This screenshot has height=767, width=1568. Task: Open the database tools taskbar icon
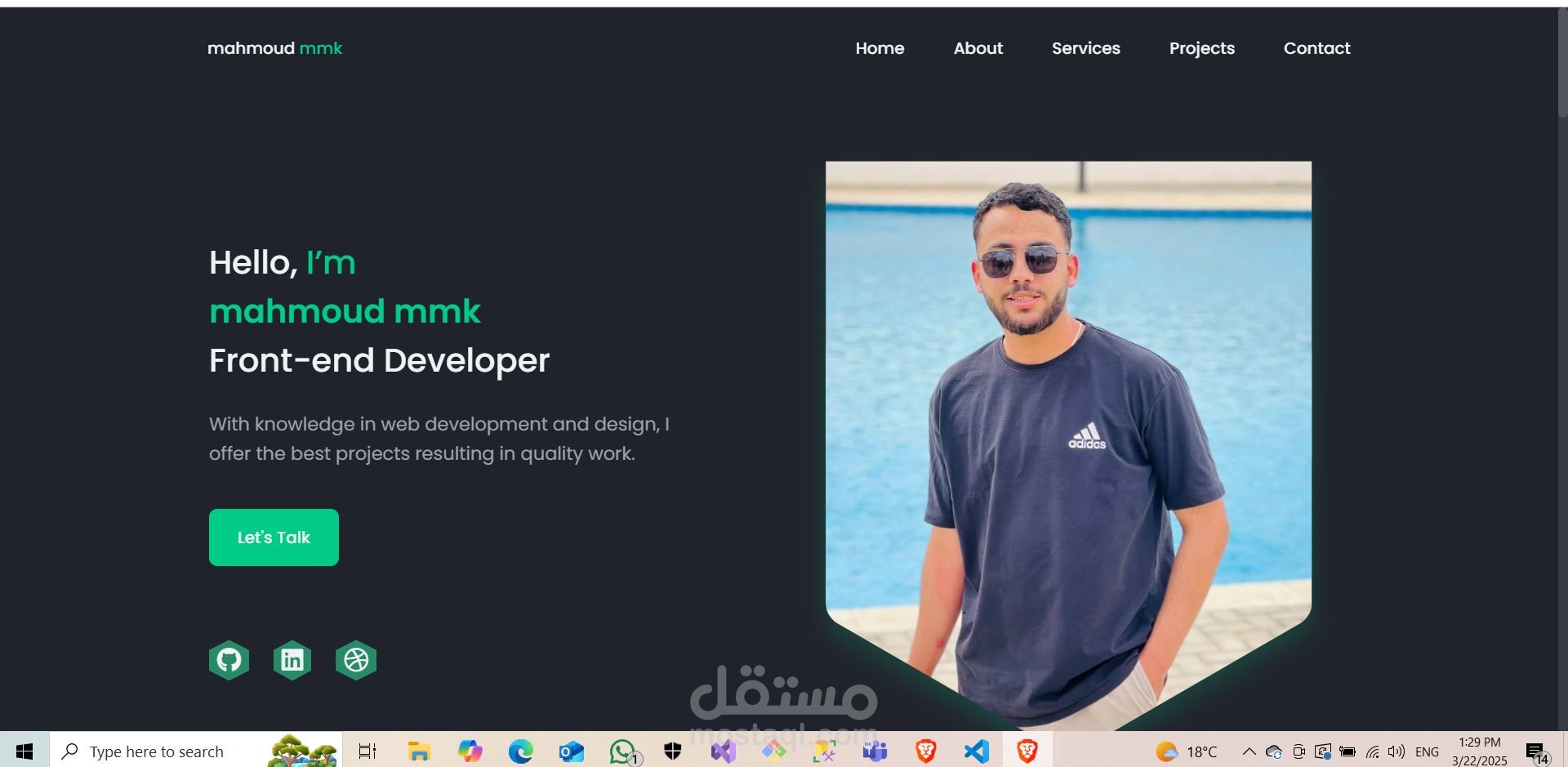tap(824, 751)
